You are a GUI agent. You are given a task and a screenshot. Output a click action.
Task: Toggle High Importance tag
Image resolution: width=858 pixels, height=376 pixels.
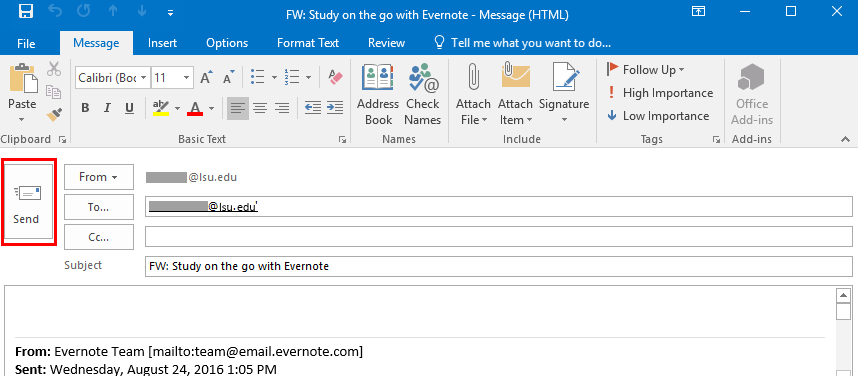[x=660, y=93]
